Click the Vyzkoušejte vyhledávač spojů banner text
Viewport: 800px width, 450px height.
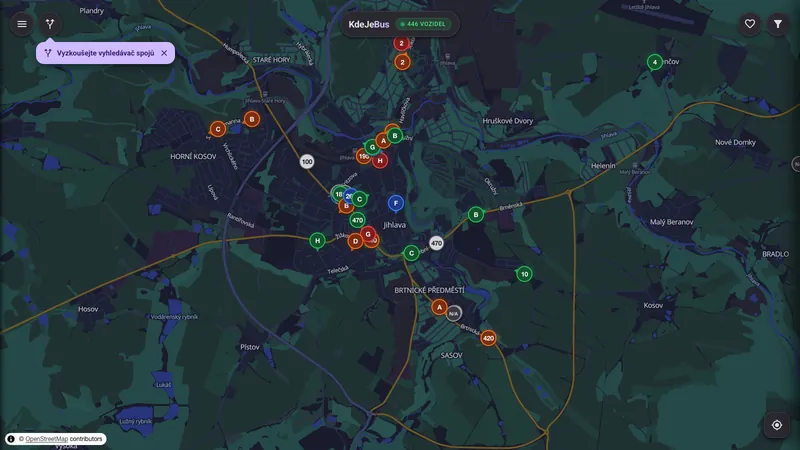[105, 53]
